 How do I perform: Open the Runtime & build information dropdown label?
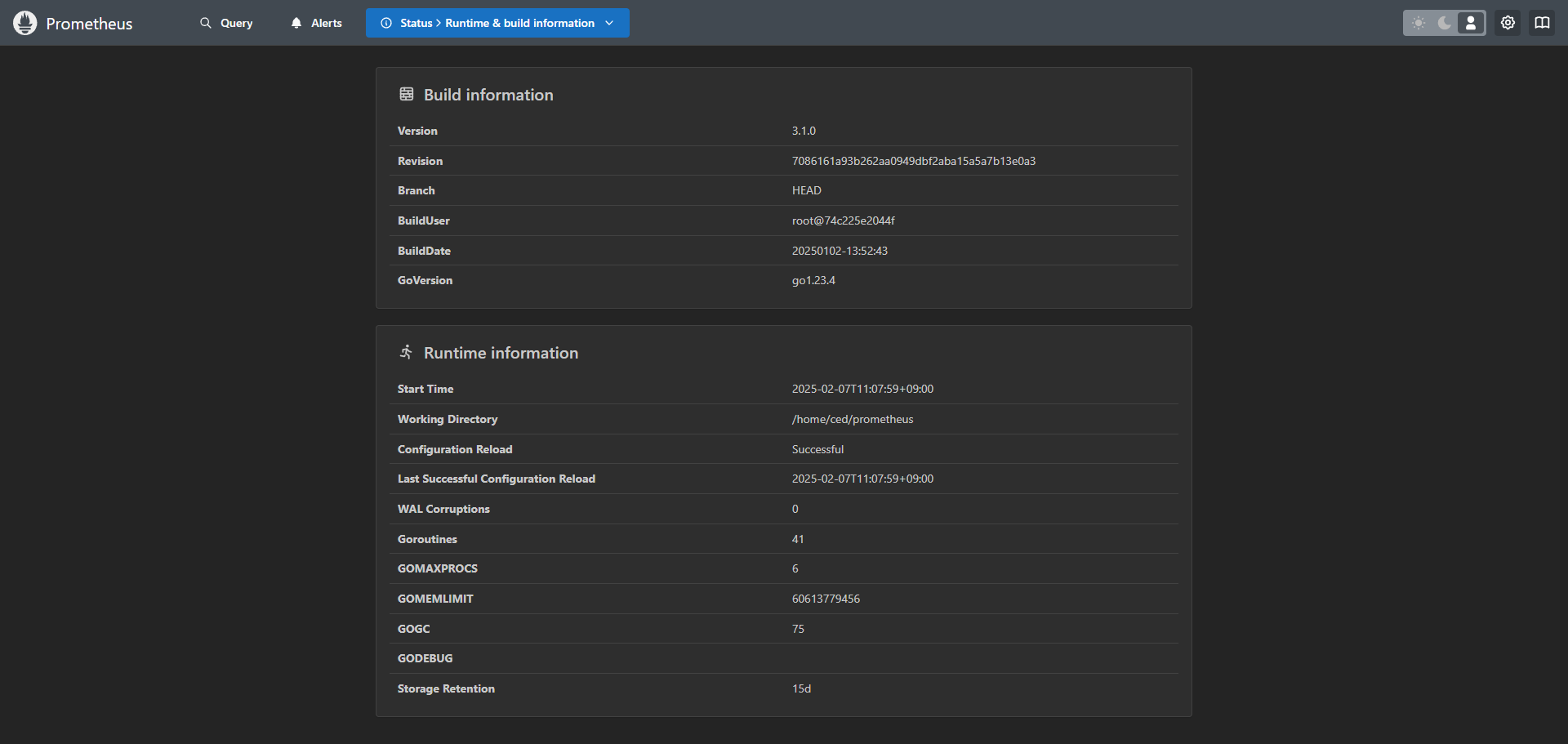519,23
